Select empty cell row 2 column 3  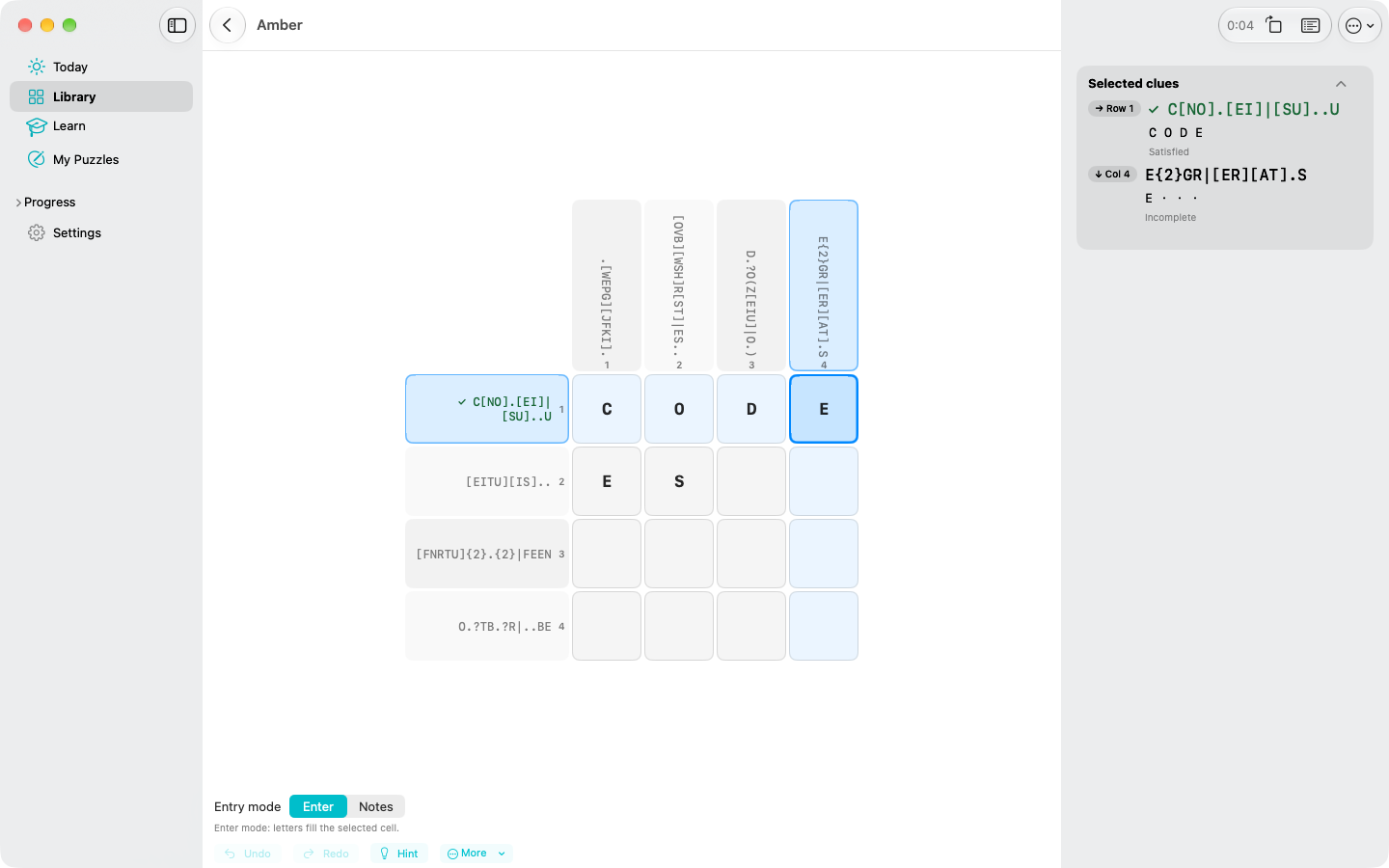click(x=751, y=481)
